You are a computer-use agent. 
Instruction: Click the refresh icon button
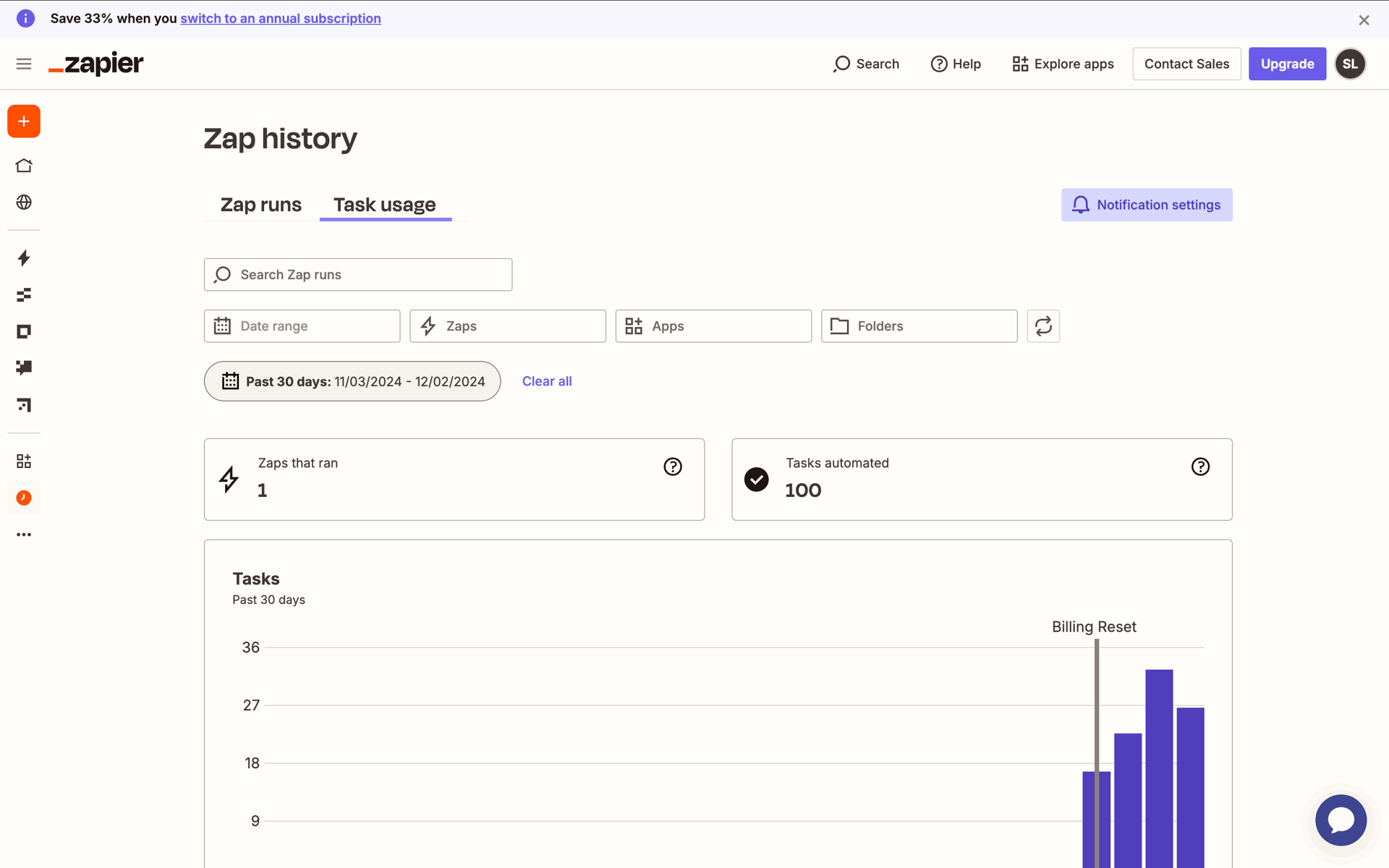(1043, 326)
